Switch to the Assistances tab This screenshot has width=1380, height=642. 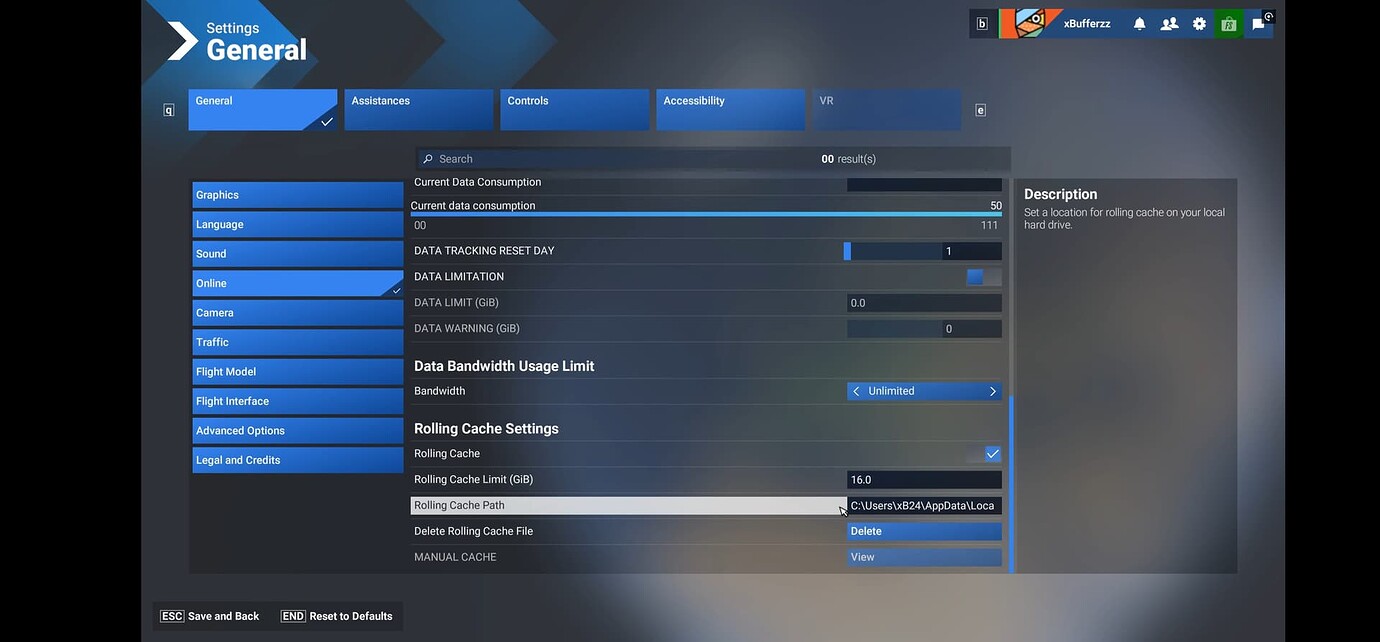coord(418,109)
